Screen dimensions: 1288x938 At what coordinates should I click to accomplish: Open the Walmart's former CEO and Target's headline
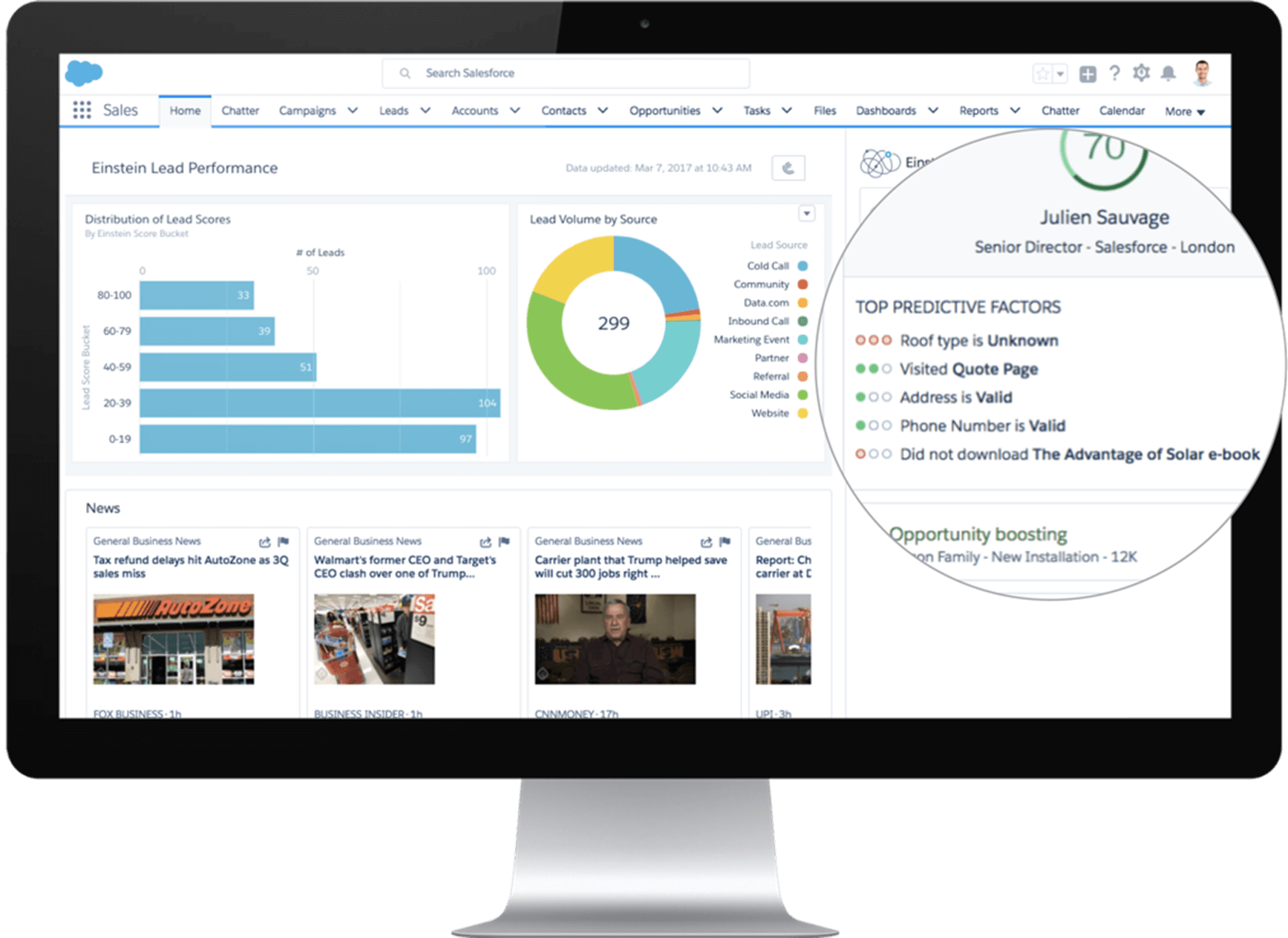(x=405, y=567)
